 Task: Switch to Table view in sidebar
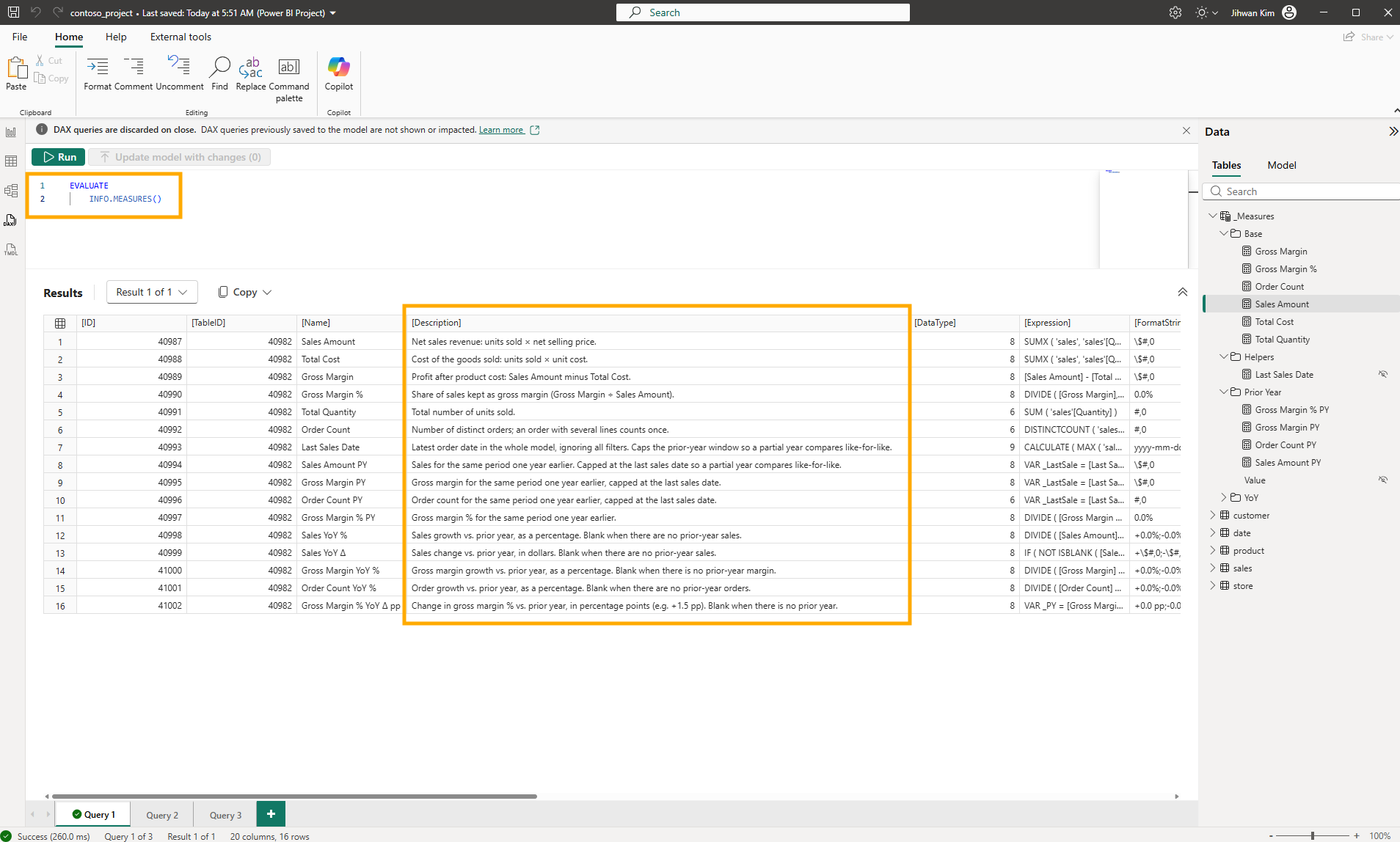[11, 161]
